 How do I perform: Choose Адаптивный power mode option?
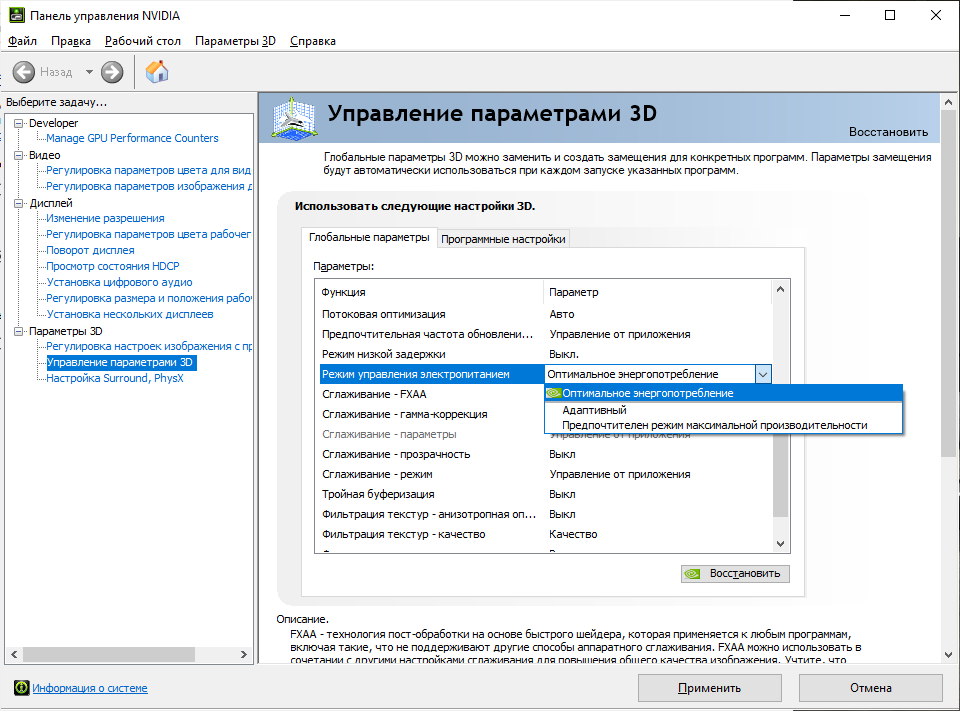723,410
